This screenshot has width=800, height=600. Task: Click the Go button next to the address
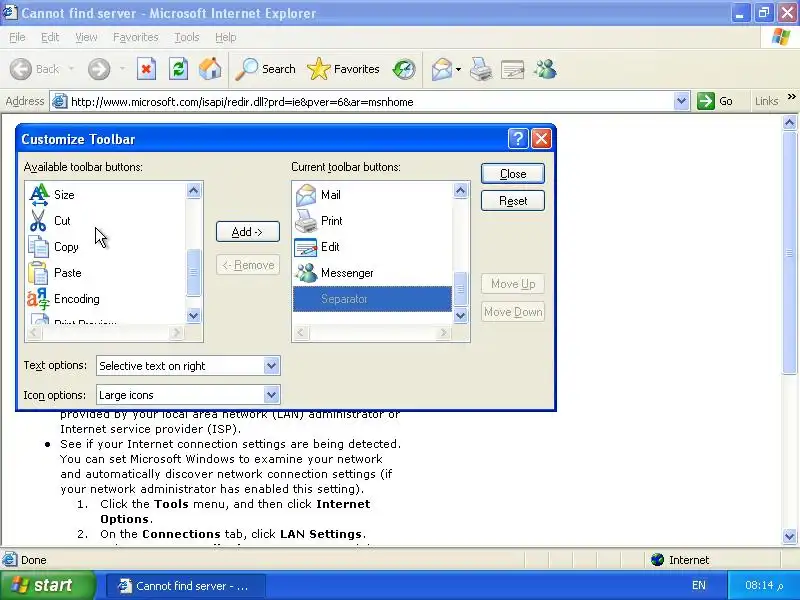[x=716, y=102]
